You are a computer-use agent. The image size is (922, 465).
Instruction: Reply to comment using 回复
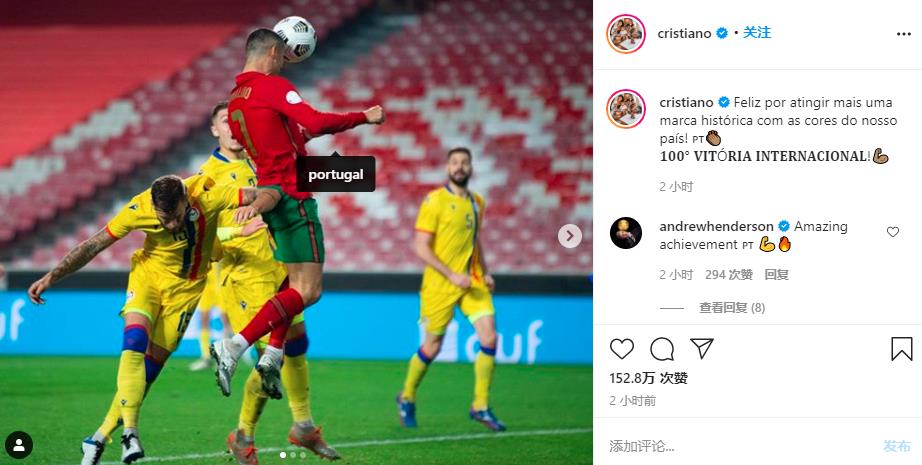point(776,275)
